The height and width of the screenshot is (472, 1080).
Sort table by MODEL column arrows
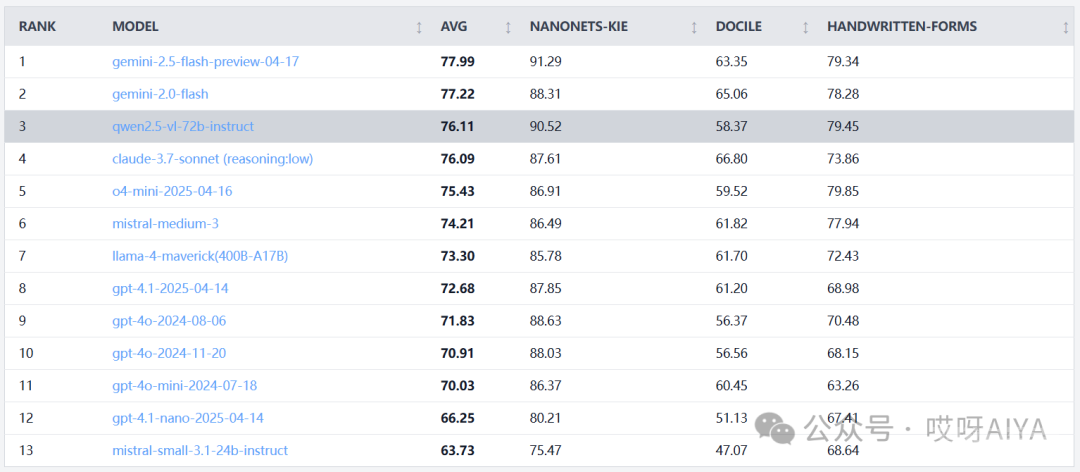coord(419,28)
